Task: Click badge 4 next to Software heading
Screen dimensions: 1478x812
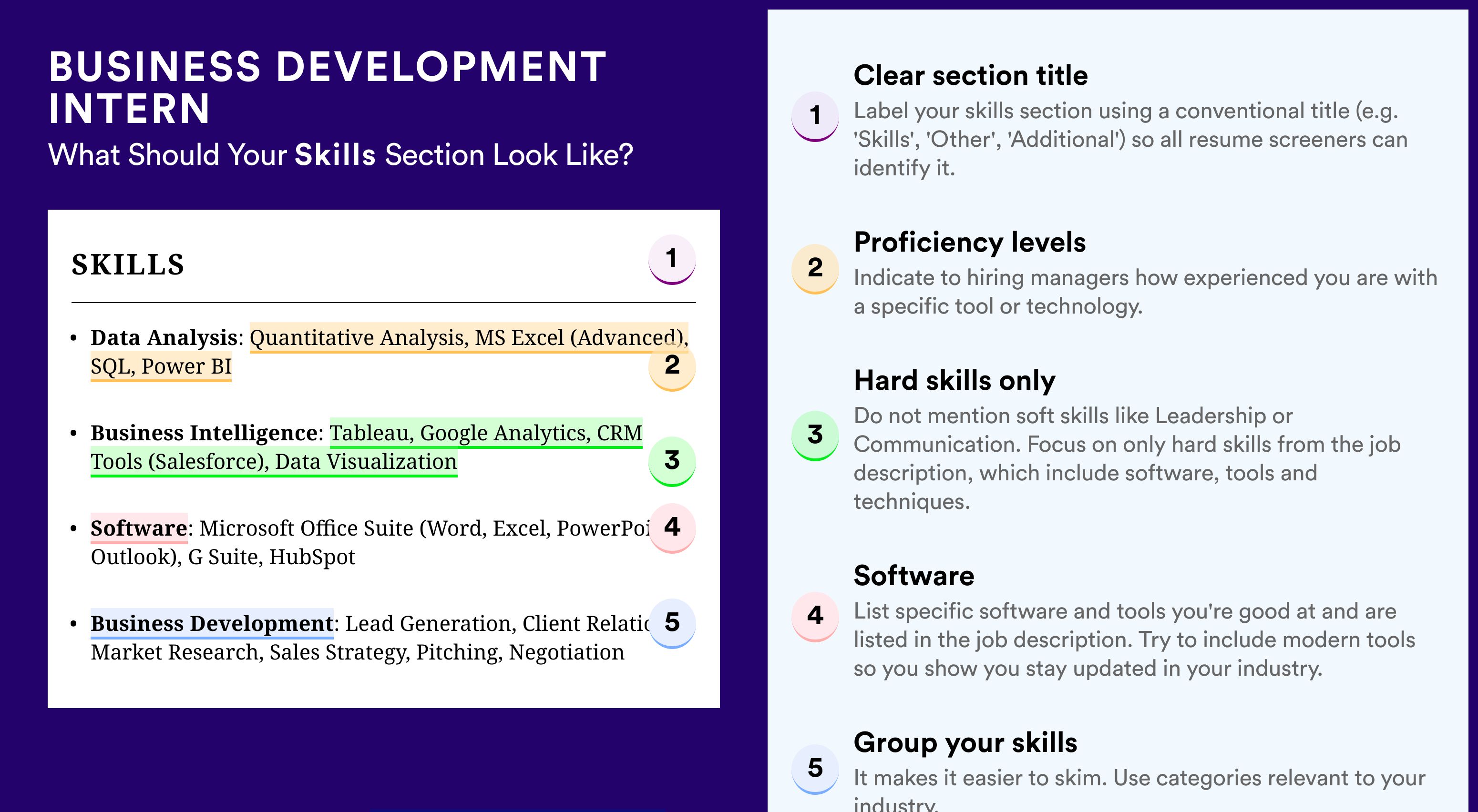Action: [815, 617]
